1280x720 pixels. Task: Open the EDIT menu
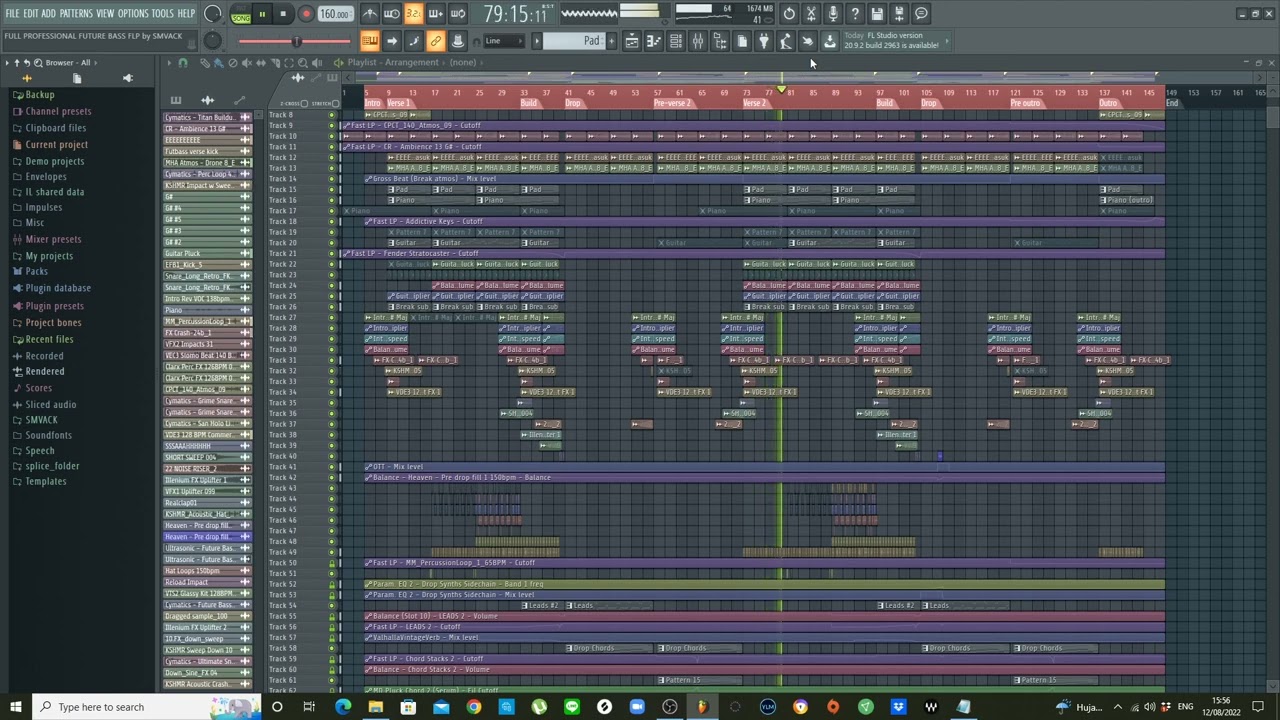tap(30, 13)
